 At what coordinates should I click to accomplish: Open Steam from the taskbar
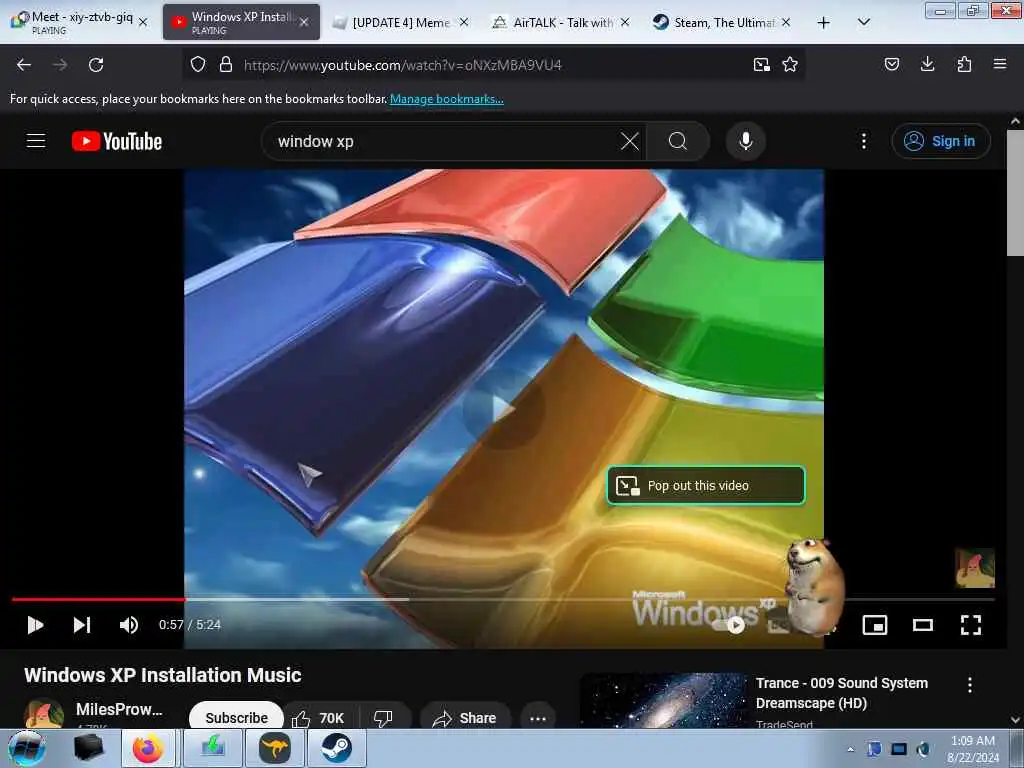pos(336,748)
